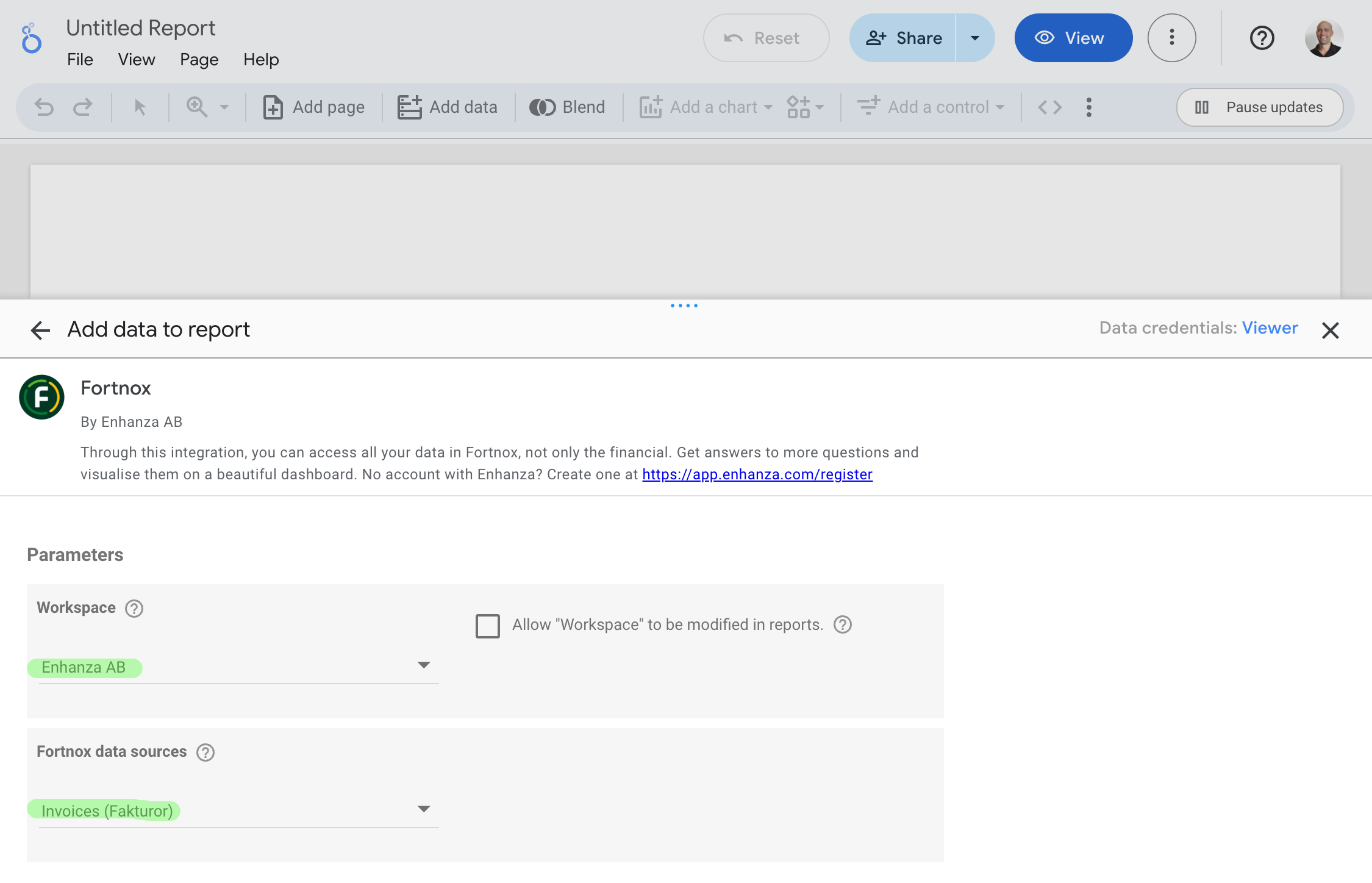This screenshot has height=883, width=1372.
Task: Expand the Enhanza AB workspace dropdown
Action: tap(423, 665)
